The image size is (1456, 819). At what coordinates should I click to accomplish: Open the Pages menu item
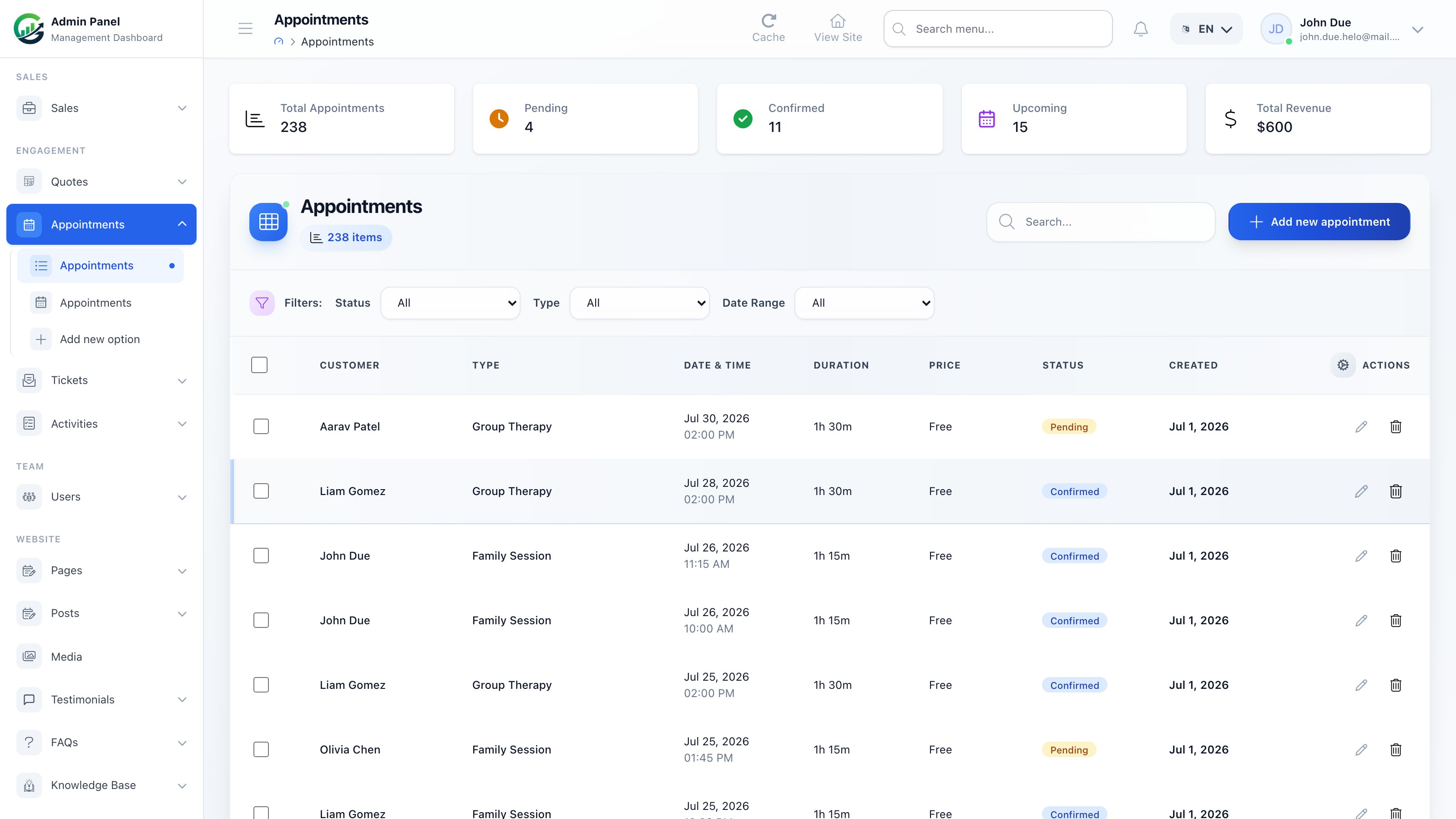(x=101, y=570)
